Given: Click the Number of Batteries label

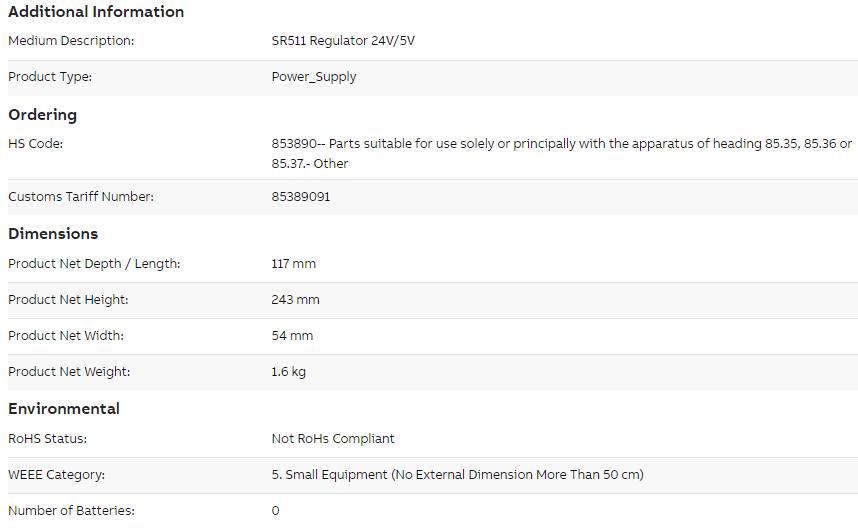Looking at the screenshot, I should pyautogui.click(x=71, y=510).
